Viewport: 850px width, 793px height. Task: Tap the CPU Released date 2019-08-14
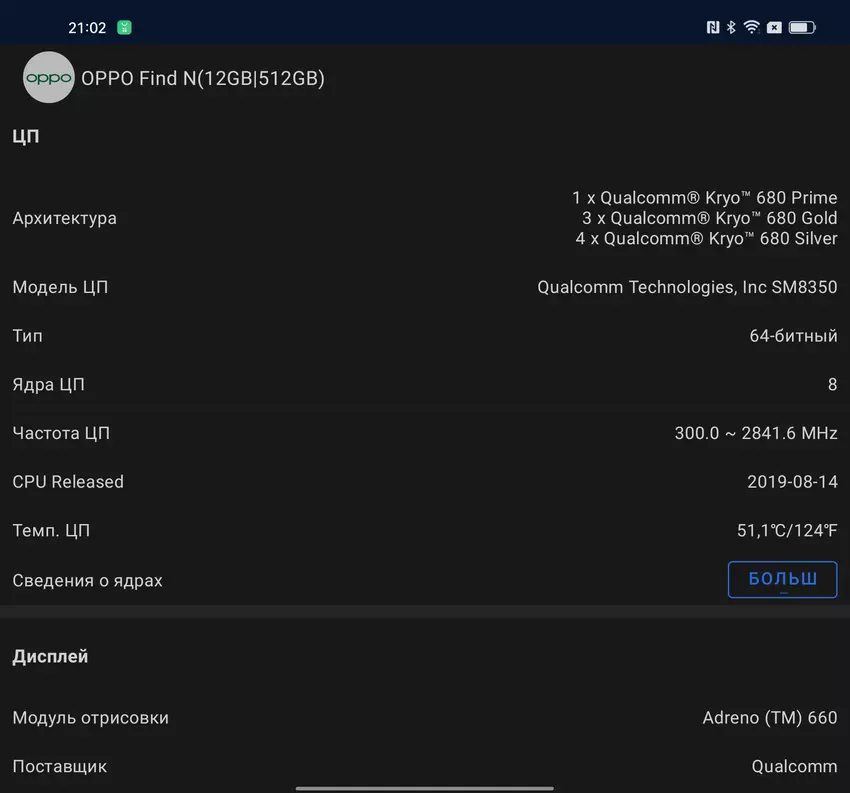click(x=792, y=481)
